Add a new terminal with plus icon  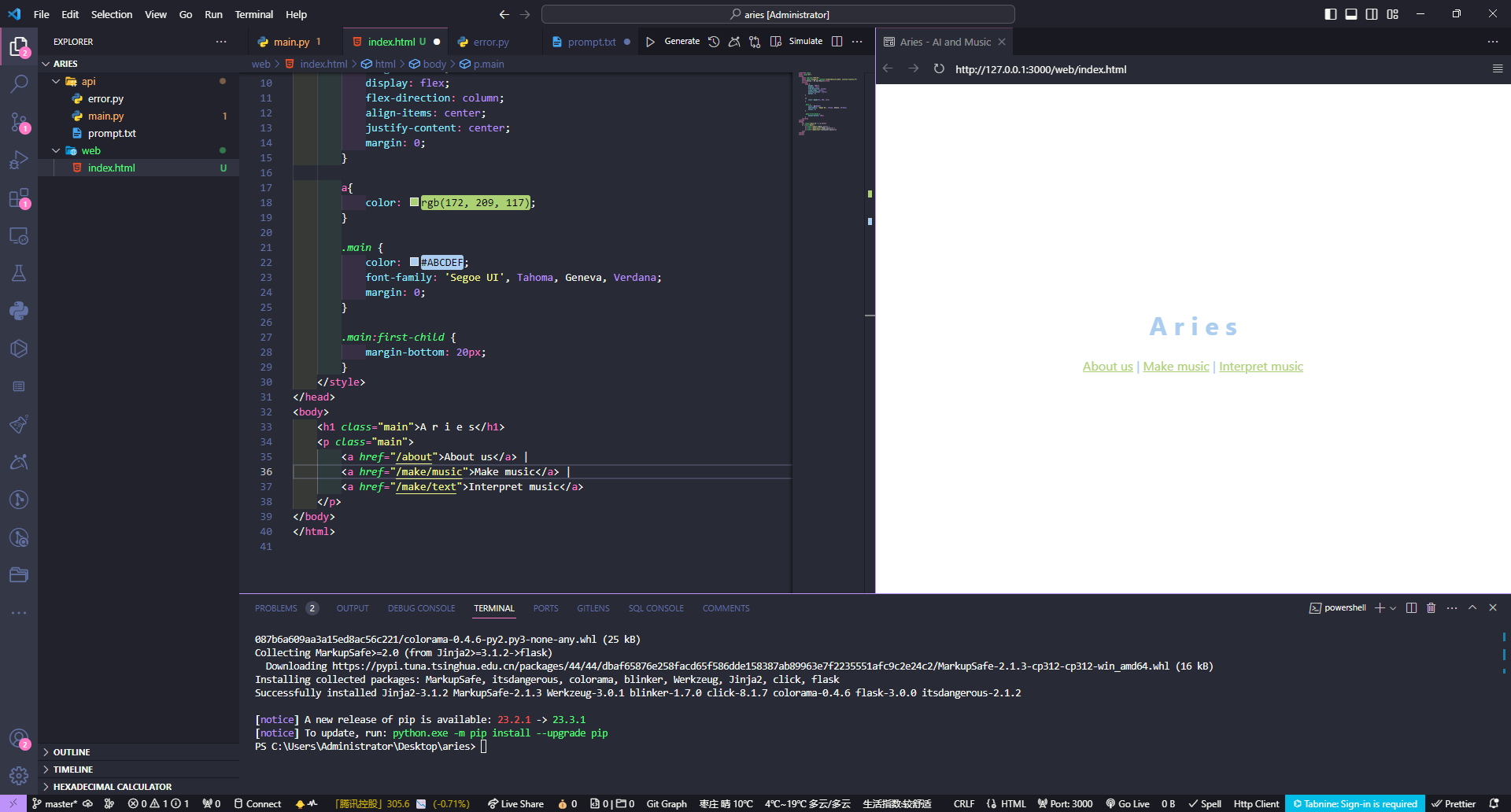(x=1380, y=608)
